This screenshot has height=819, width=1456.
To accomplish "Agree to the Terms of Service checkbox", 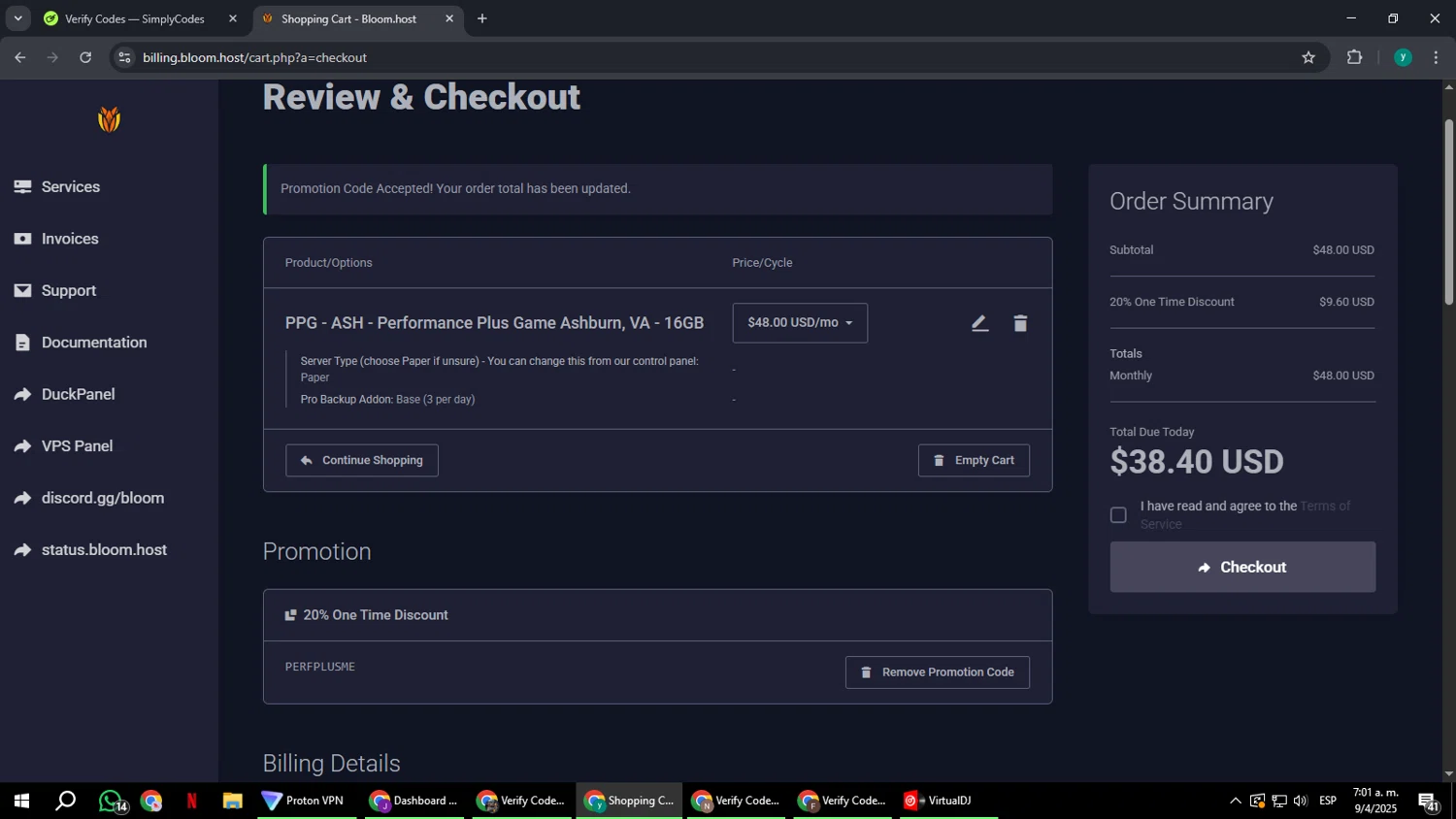I will tap(1118, 515).
